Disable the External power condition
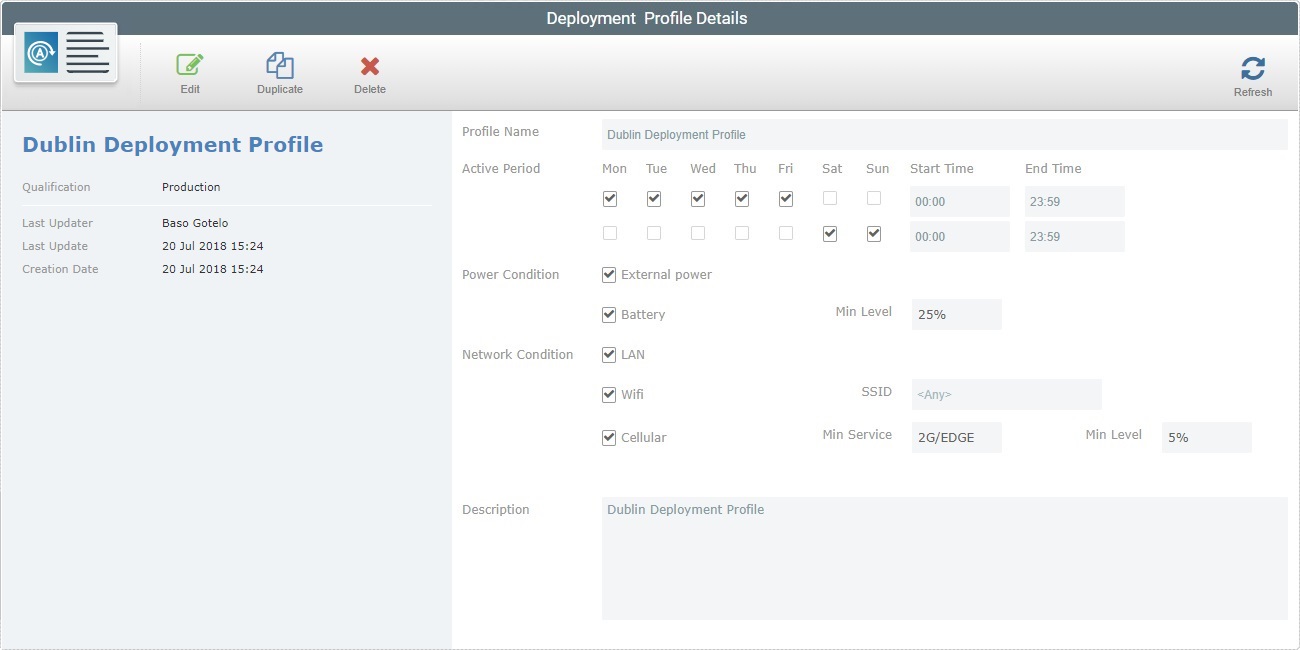Screen dimensions: 1300x650 609,274
